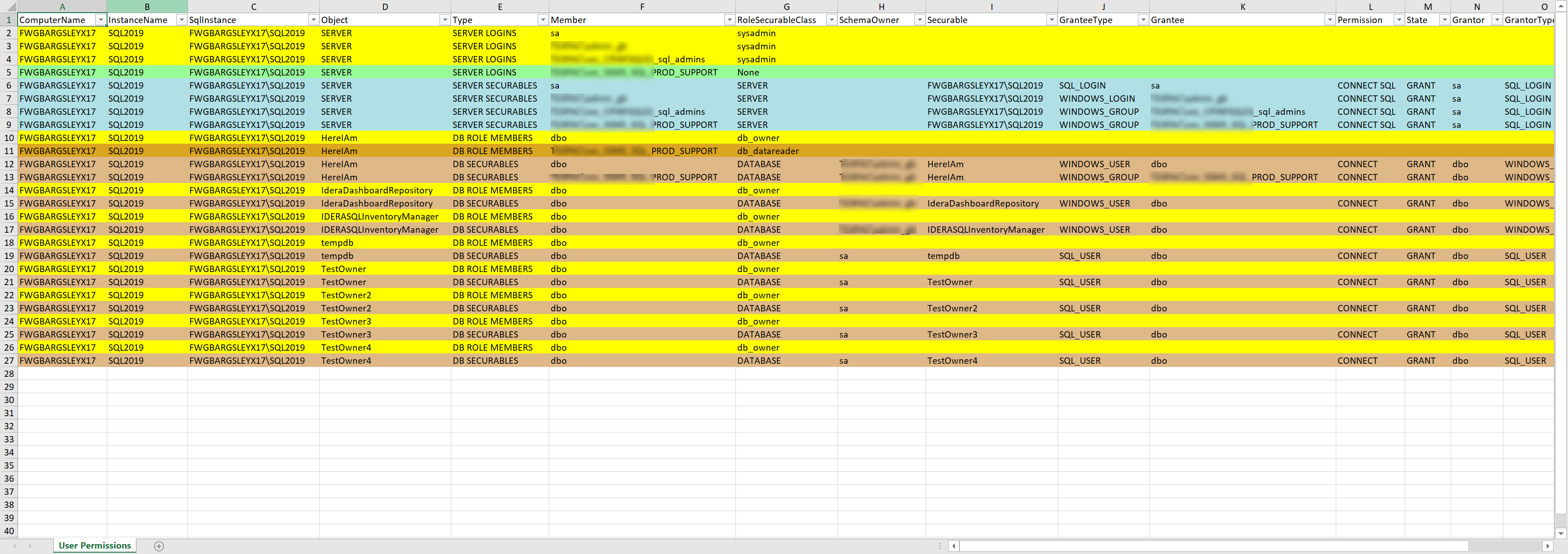Select column K header
This screenshot has height=554, width=1568.
click(x=1242, y=7)
